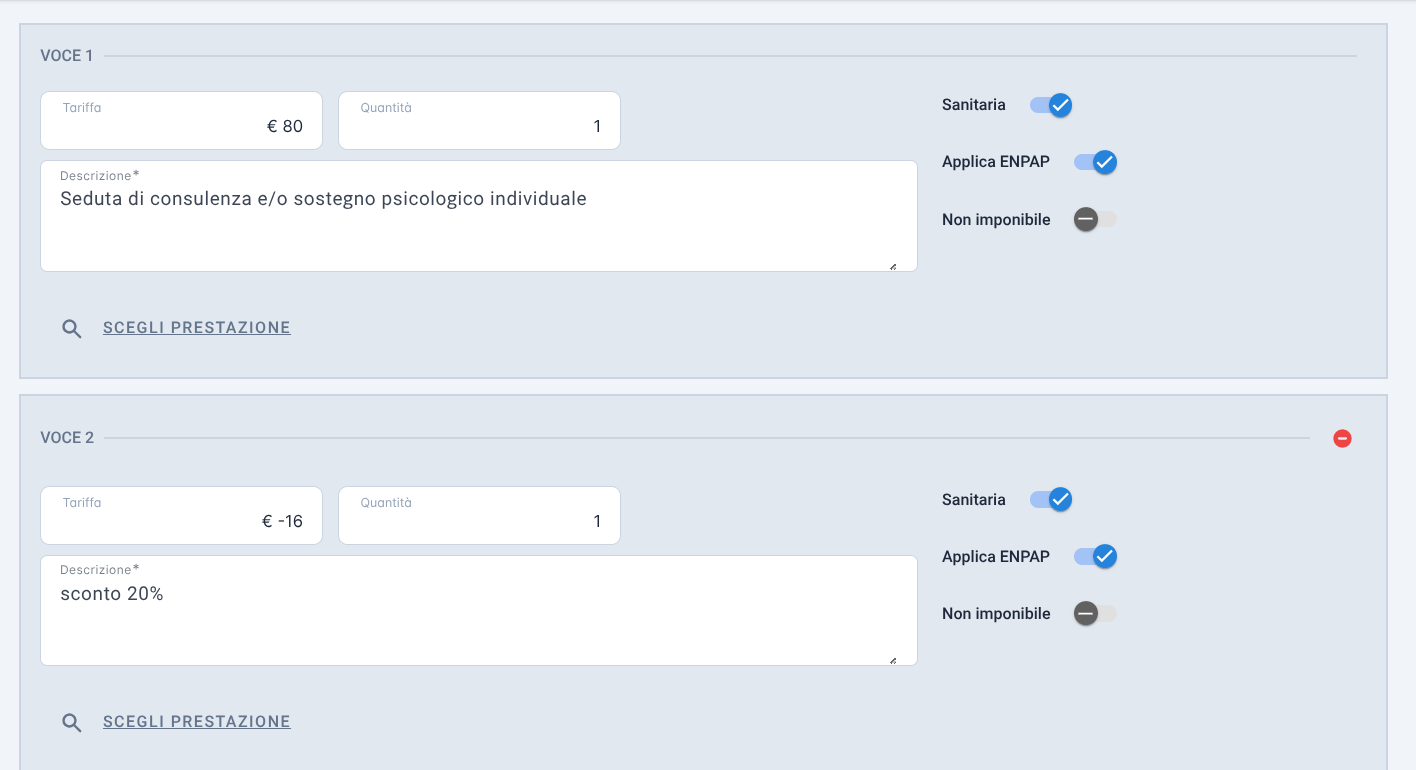Click the Voce 1 section header
This screenshot has height=770, width=1416.
67,56
